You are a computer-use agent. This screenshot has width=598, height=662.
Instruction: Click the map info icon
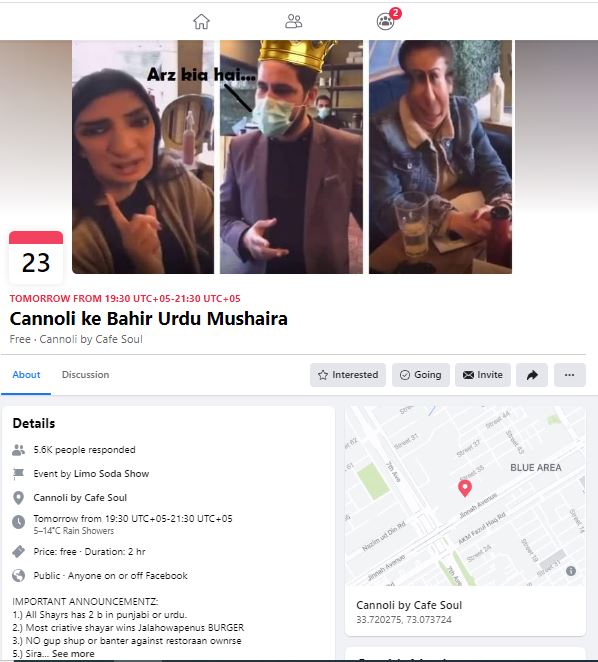click(x=571, y=571)
